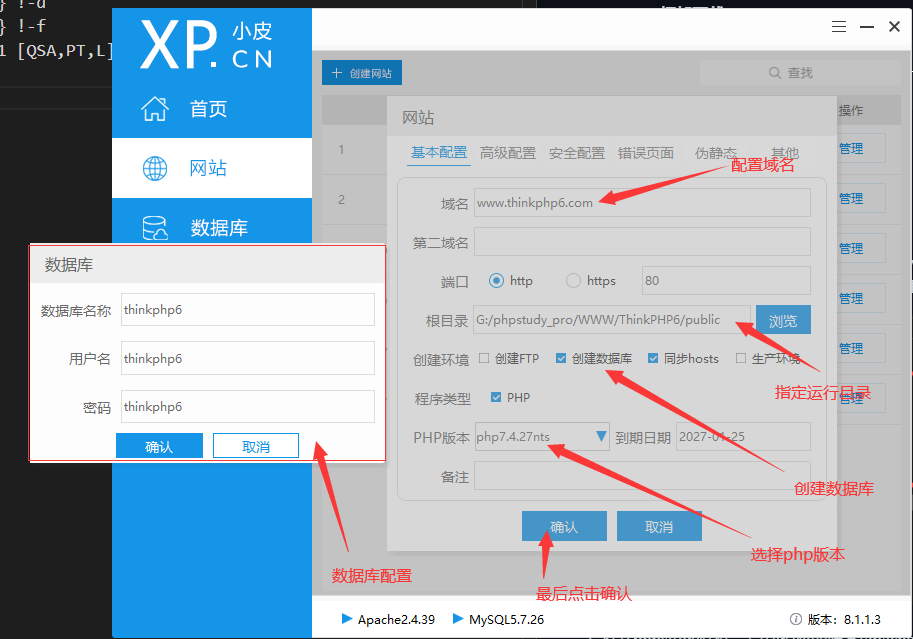913x639 pixels.
Task: Switch to the 其他 tab
Action: (785, 153)
